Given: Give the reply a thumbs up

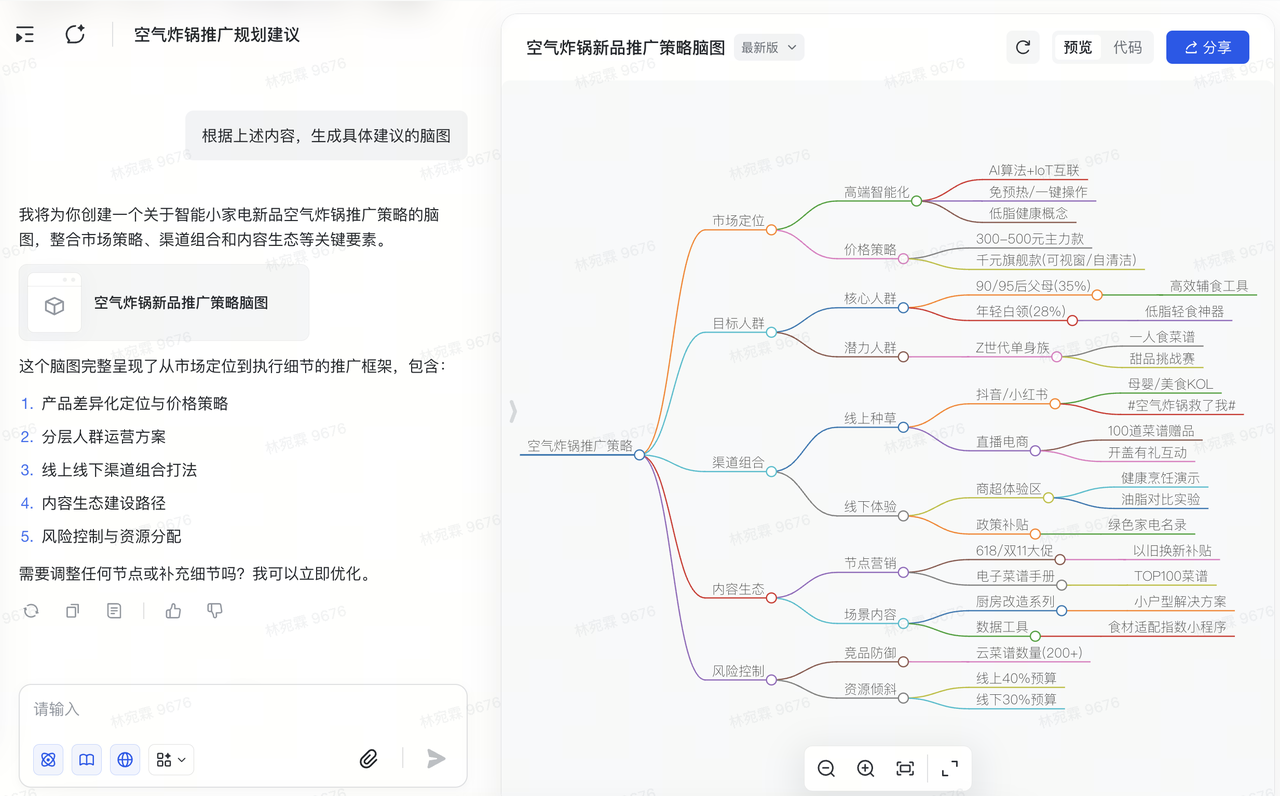Looking at the screenshot, I should click(174, 610).
